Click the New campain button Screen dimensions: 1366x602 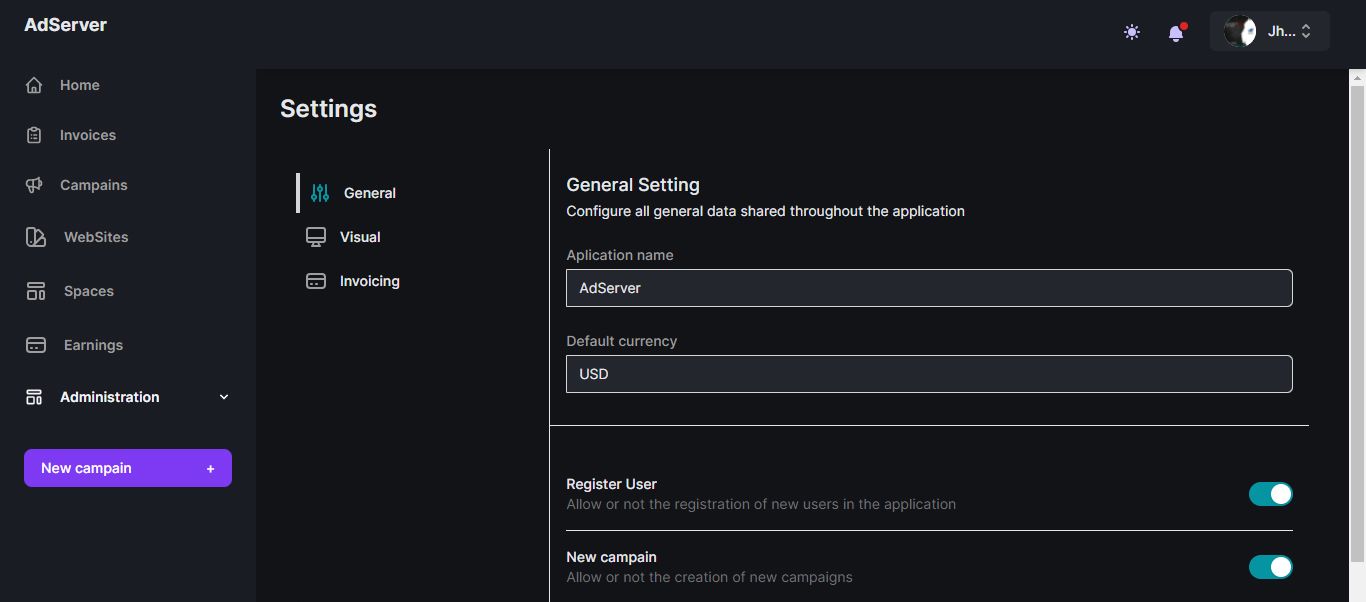[128, 468]
